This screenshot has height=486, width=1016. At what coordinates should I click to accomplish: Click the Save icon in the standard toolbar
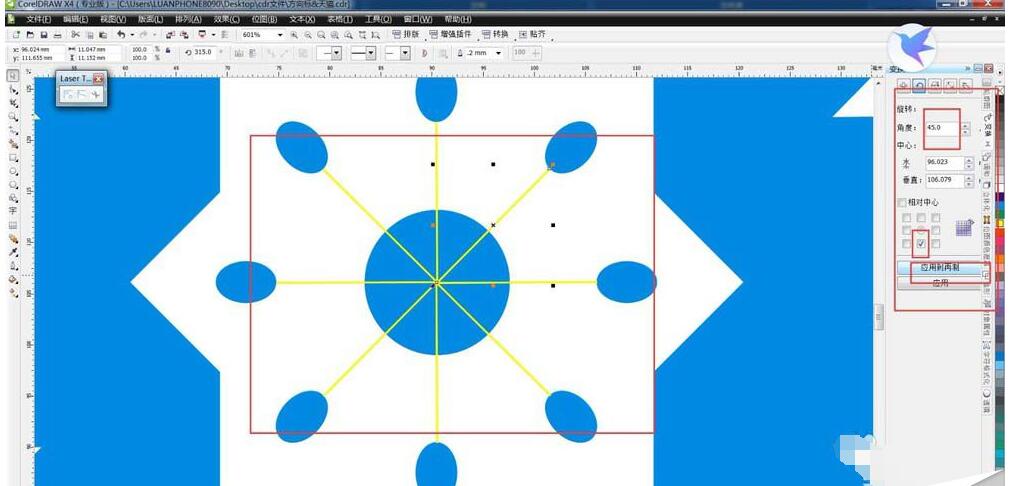pyautogui.click(x=43, y=35)
